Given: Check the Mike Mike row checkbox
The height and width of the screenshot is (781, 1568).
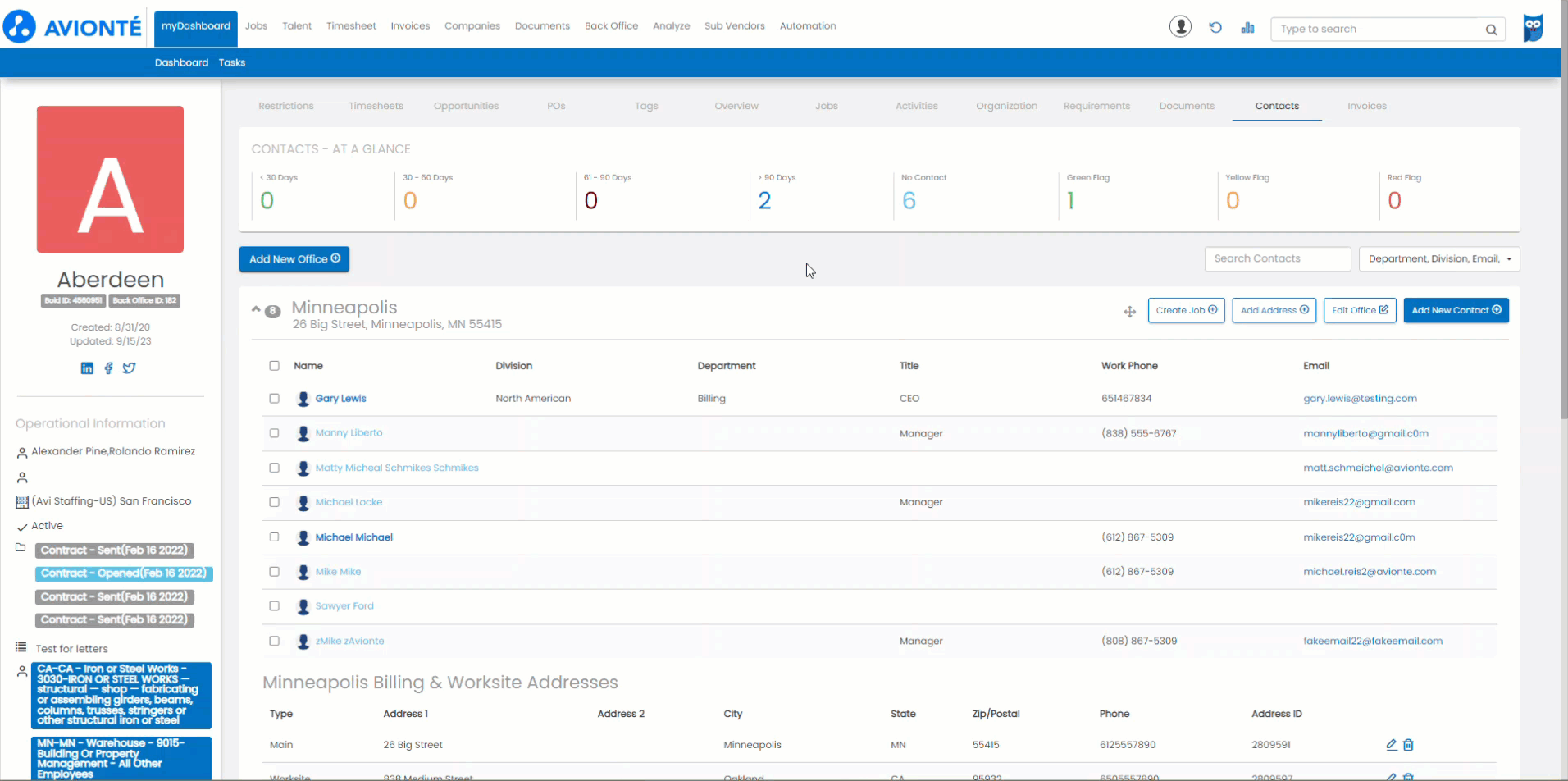Looking at the screenshot, I should [x=274, y=572].
